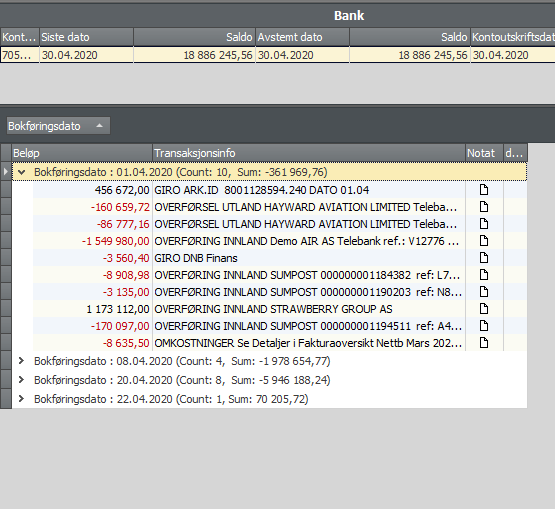The image size is (555, 509).
Task: Open note icon for OMKOSTNINGER row
Action: pos(484,343)
